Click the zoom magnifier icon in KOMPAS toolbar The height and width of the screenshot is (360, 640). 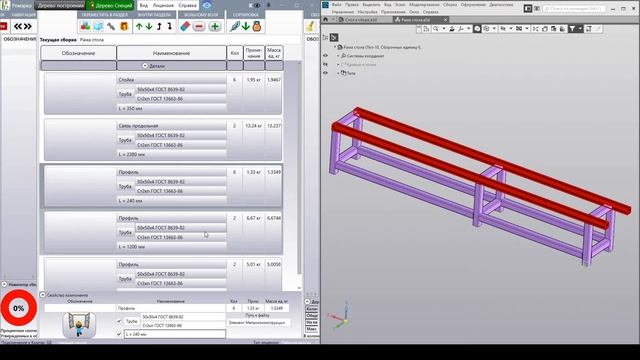(436, 29)
